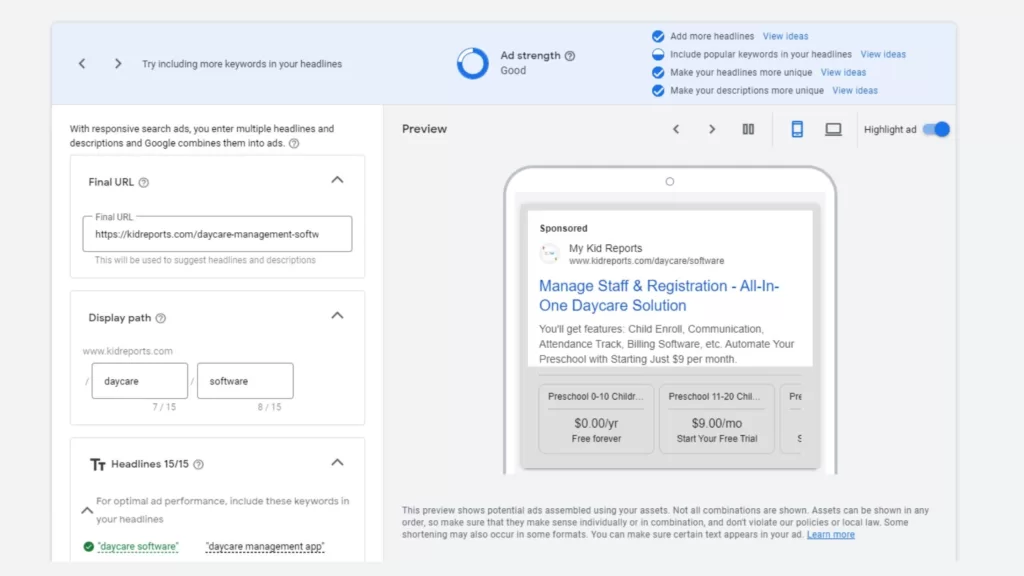Click green check next to daycare software keyword
This screenshot has height=576, width=1024.
[89, 547]
